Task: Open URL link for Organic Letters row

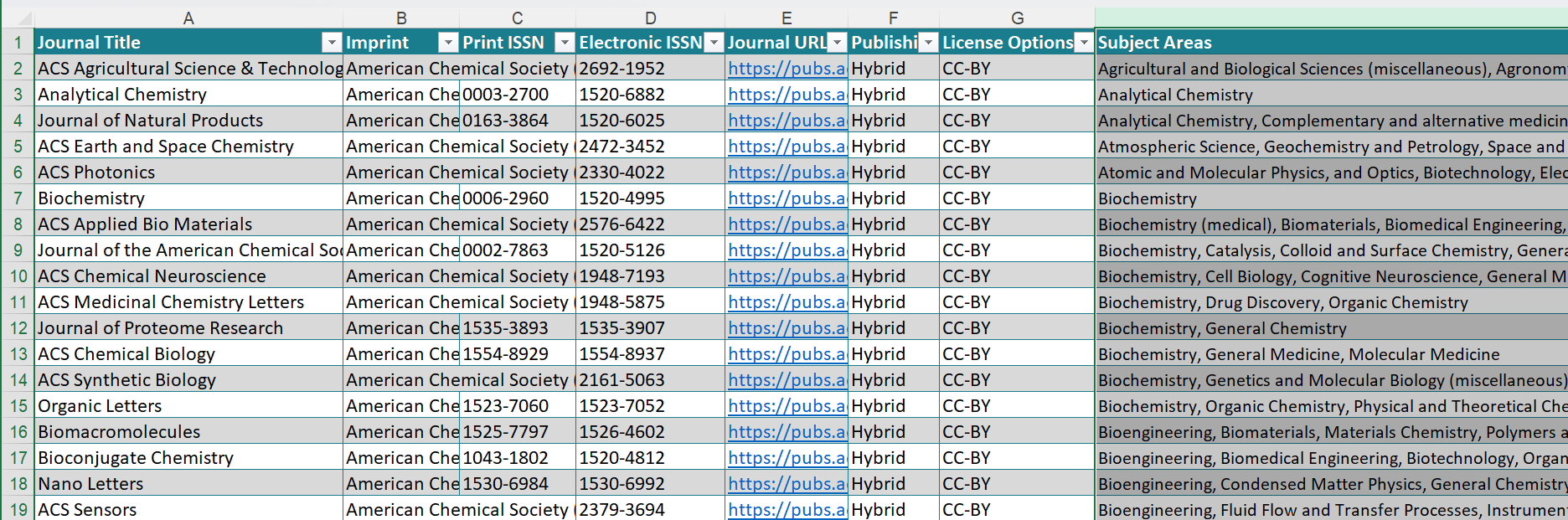Action: 787,406
